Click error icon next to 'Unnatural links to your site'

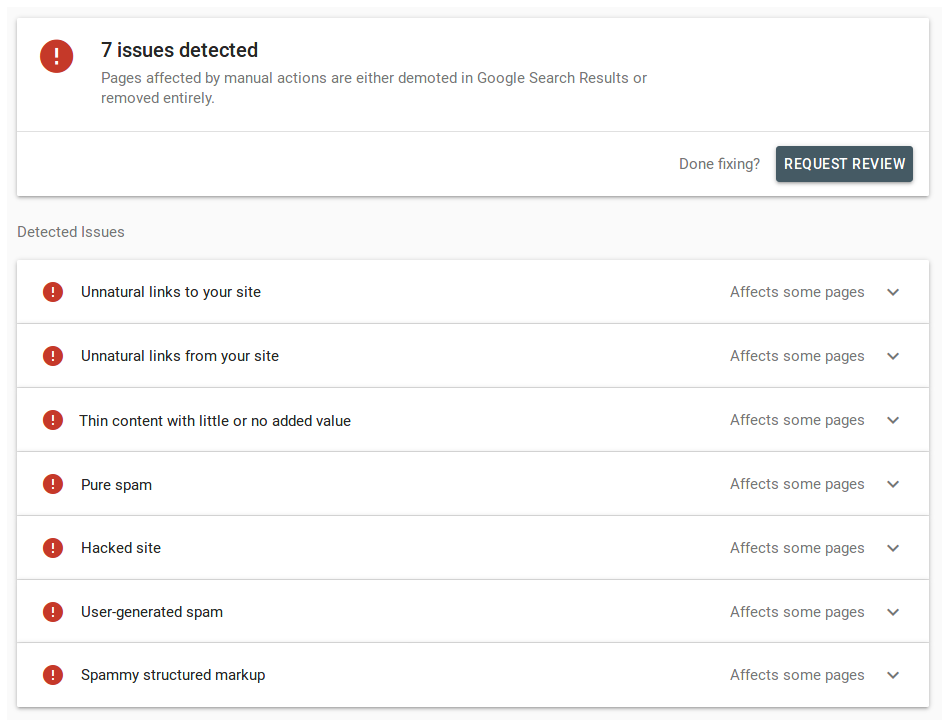pos(53,292)
